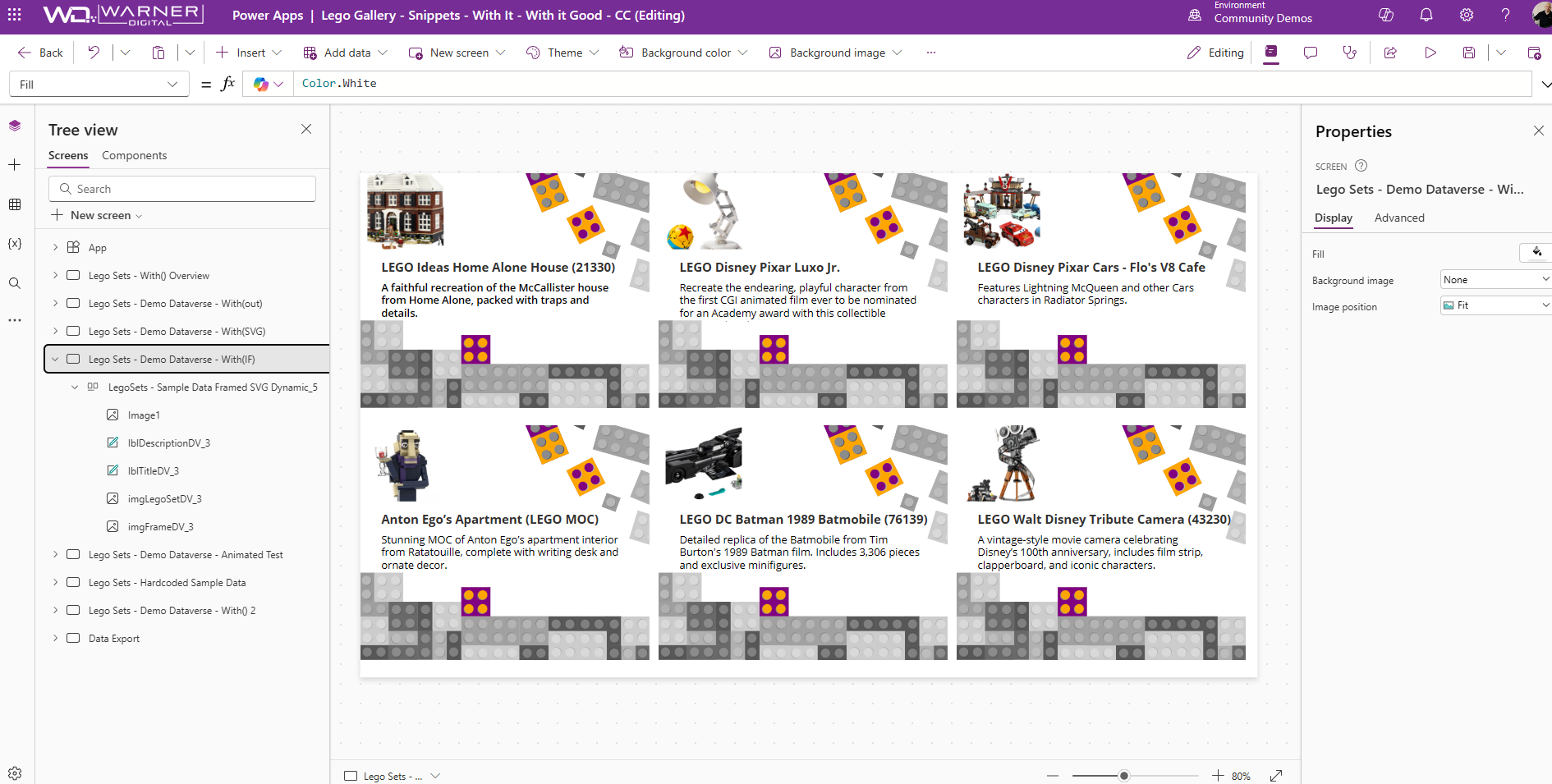
Task: Expand the App tree node
Action: [55, 247]
